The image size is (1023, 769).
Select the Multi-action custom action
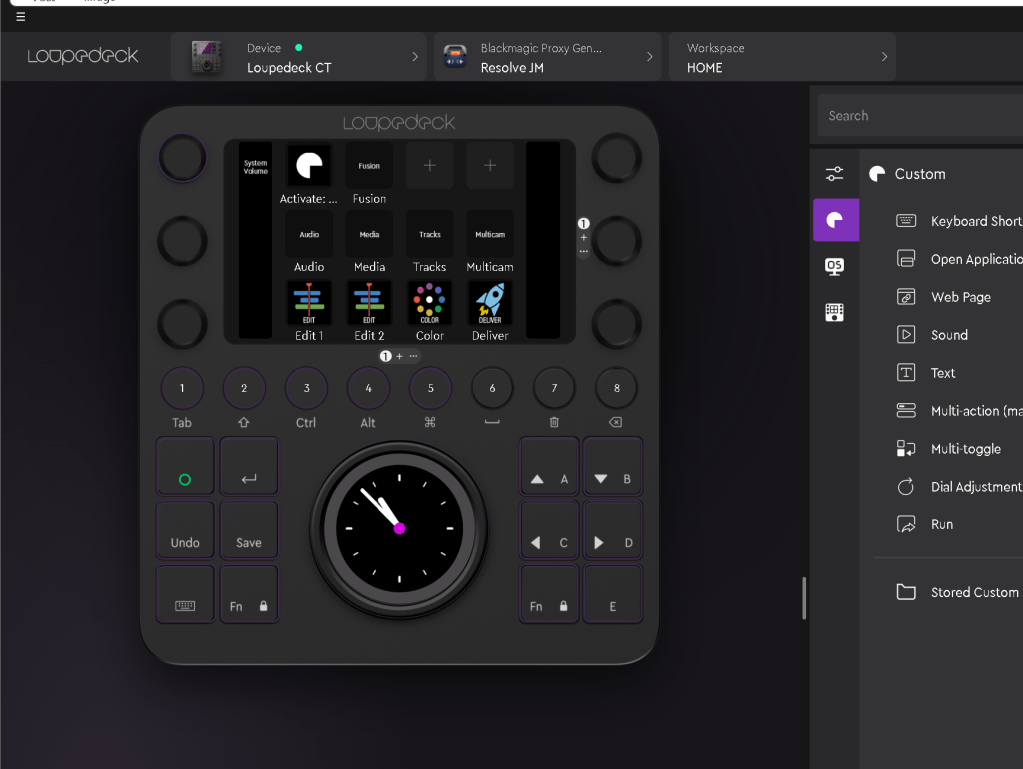[959, 410]
